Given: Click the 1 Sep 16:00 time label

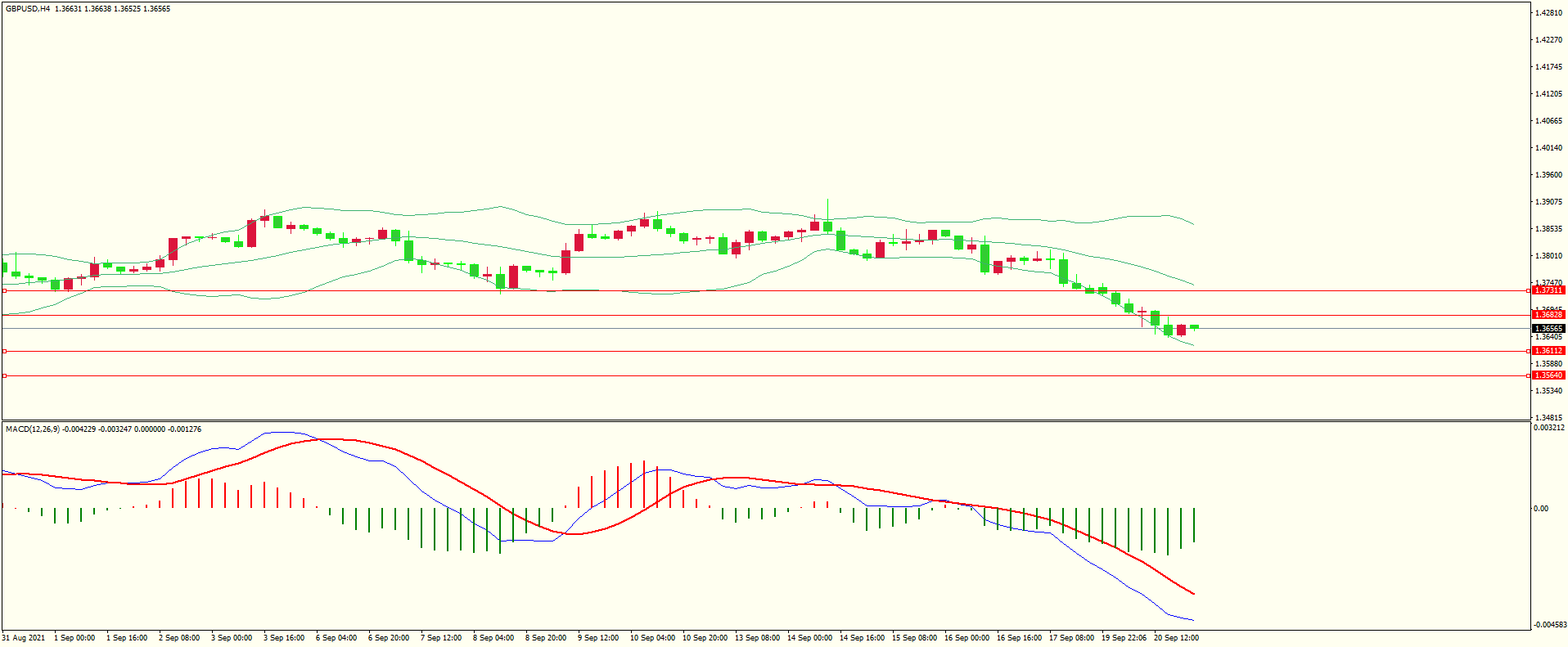Looking at the screenshot, I should pos(127,638).
